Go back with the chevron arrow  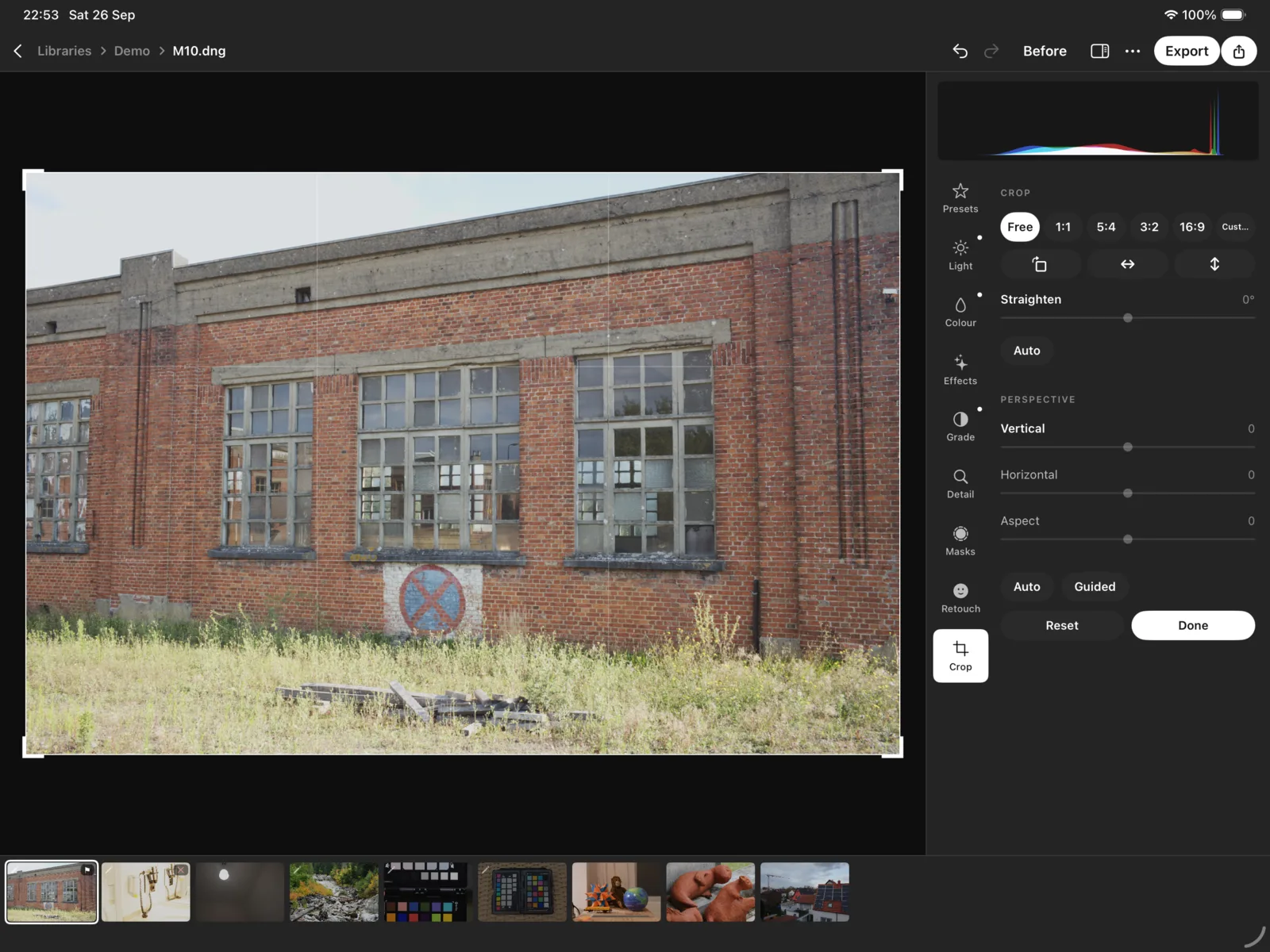coord(17,51)
